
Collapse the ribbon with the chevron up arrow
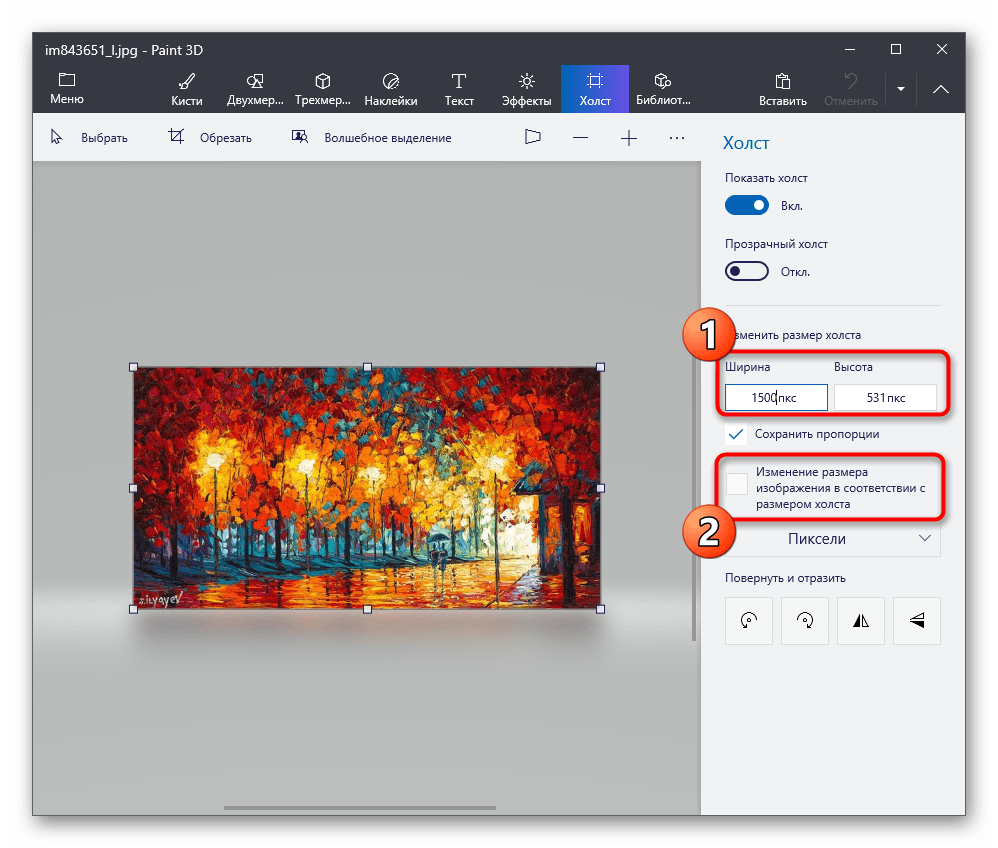coord(941,88)
